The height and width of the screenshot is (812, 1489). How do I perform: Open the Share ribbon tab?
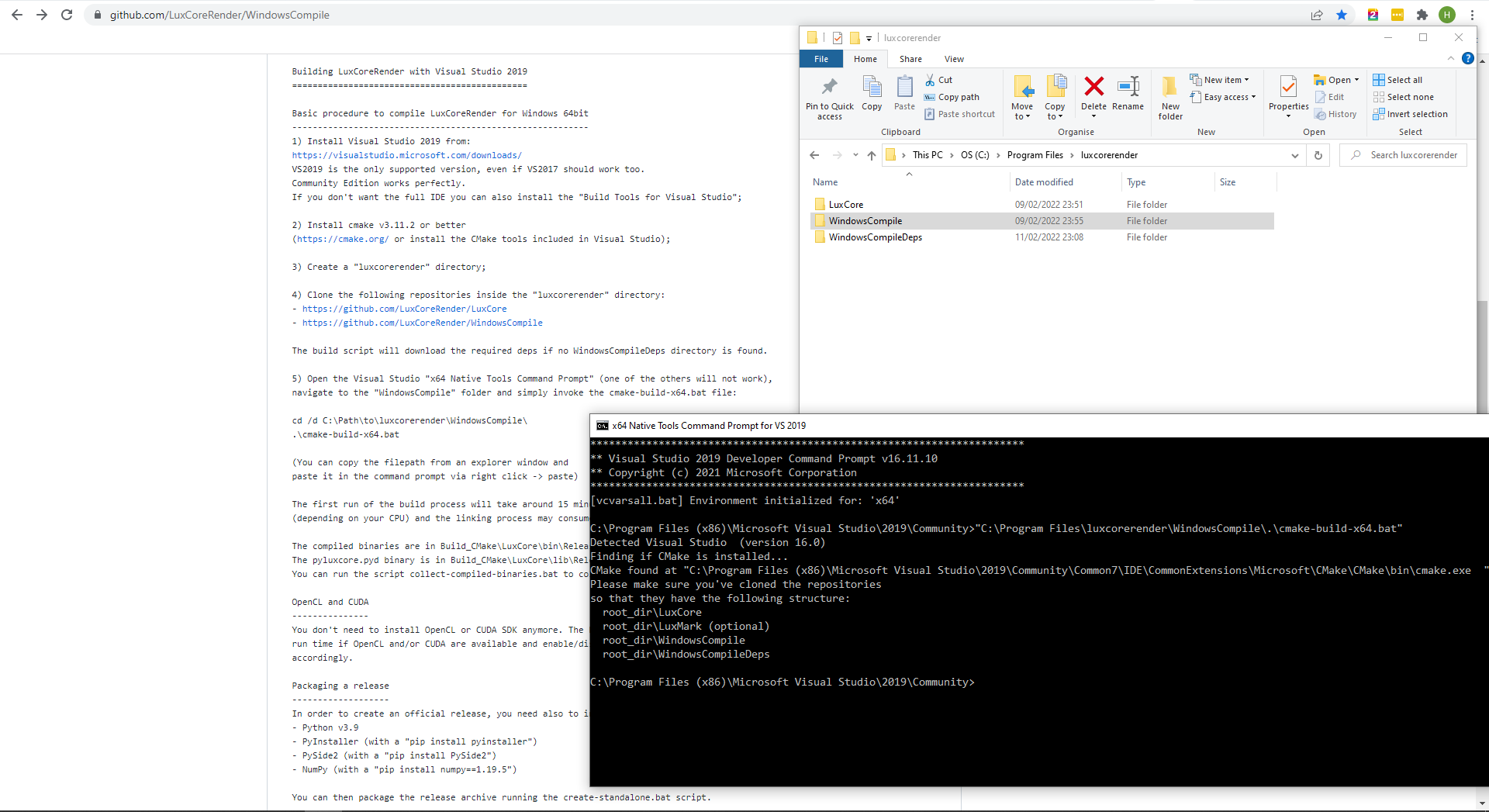tap(910, 59)
